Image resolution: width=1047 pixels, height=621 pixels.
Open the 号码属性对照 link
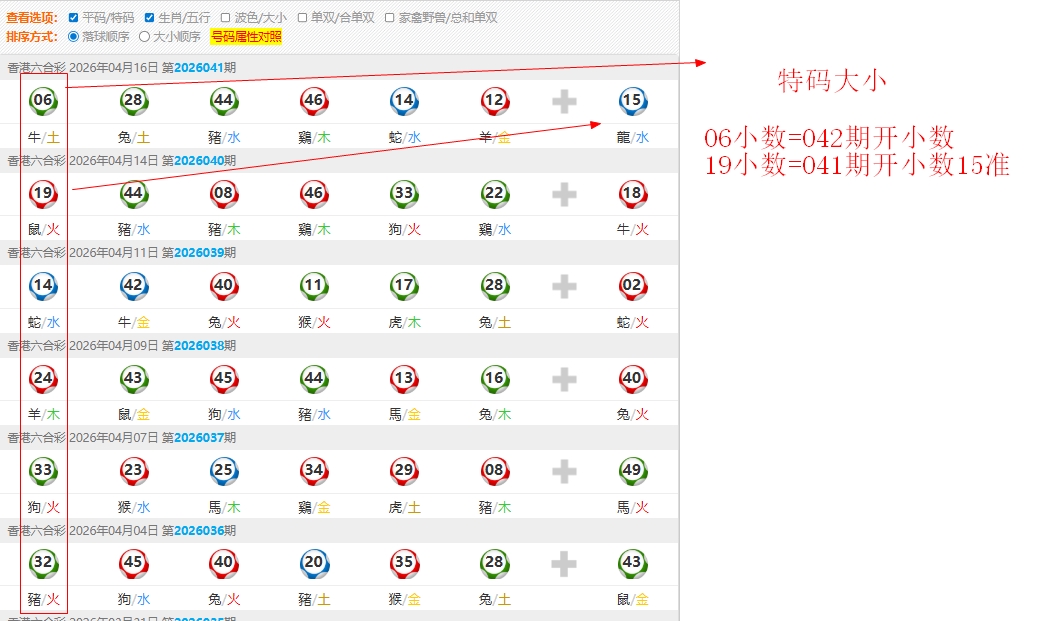[x=246, y=37]
